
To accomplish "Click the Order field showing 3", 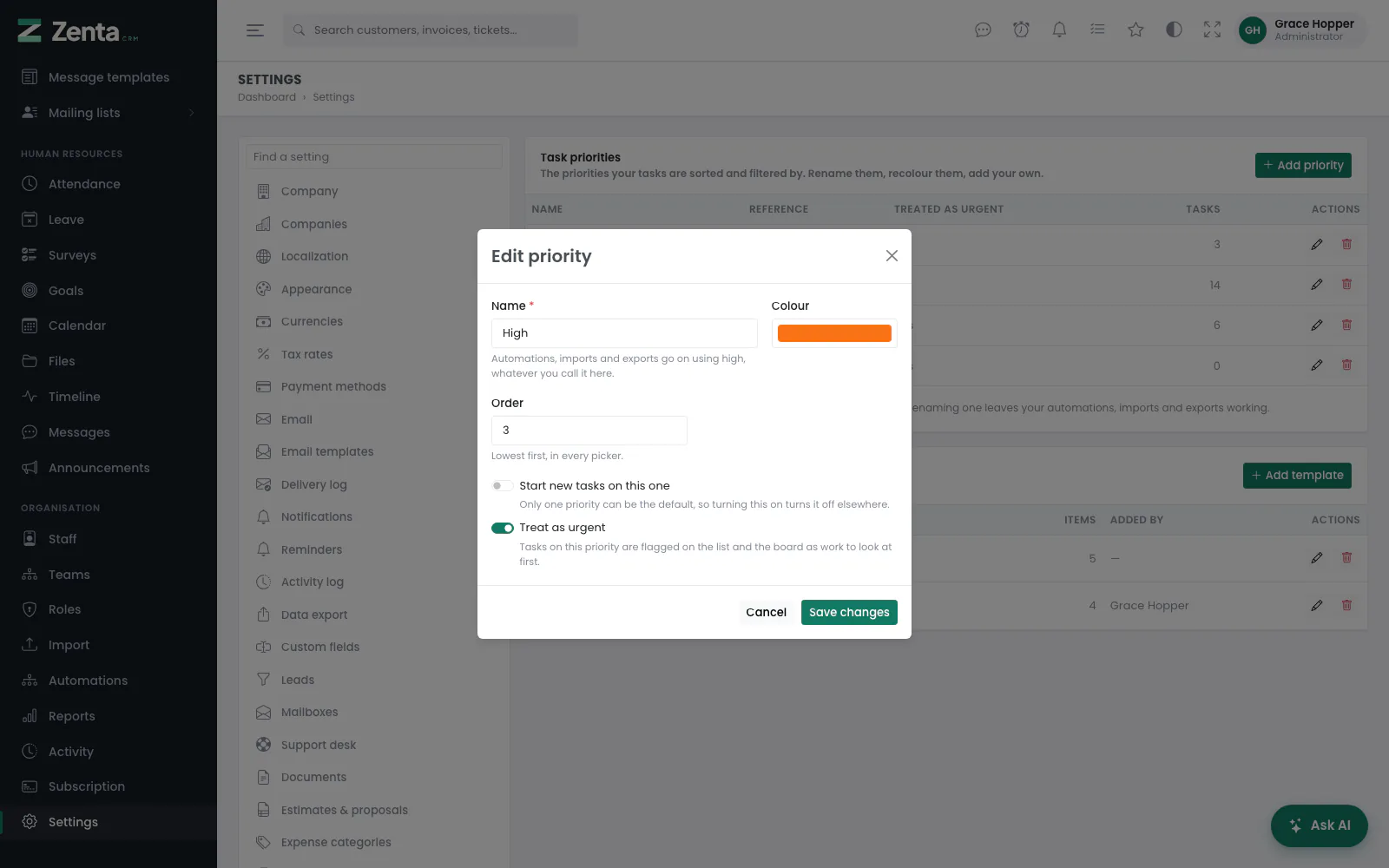I will [589, 431].
